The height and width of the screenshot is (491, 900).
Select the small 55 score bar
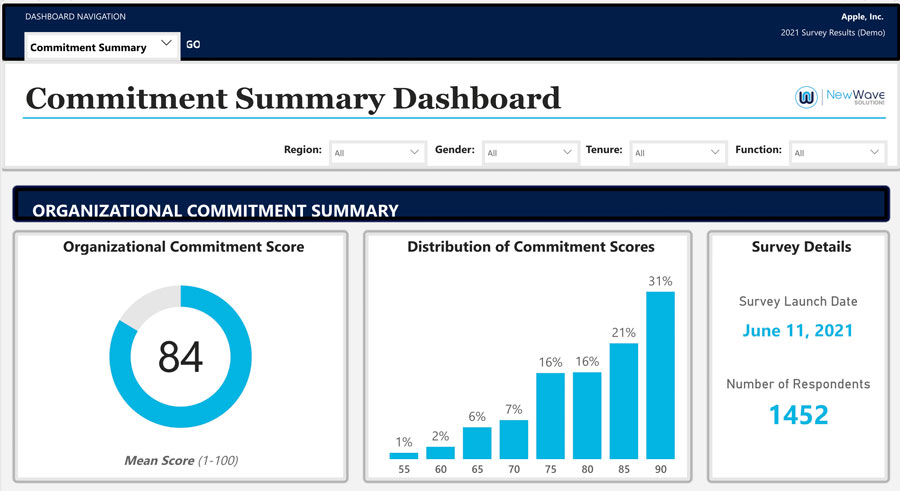pos(404,456)
